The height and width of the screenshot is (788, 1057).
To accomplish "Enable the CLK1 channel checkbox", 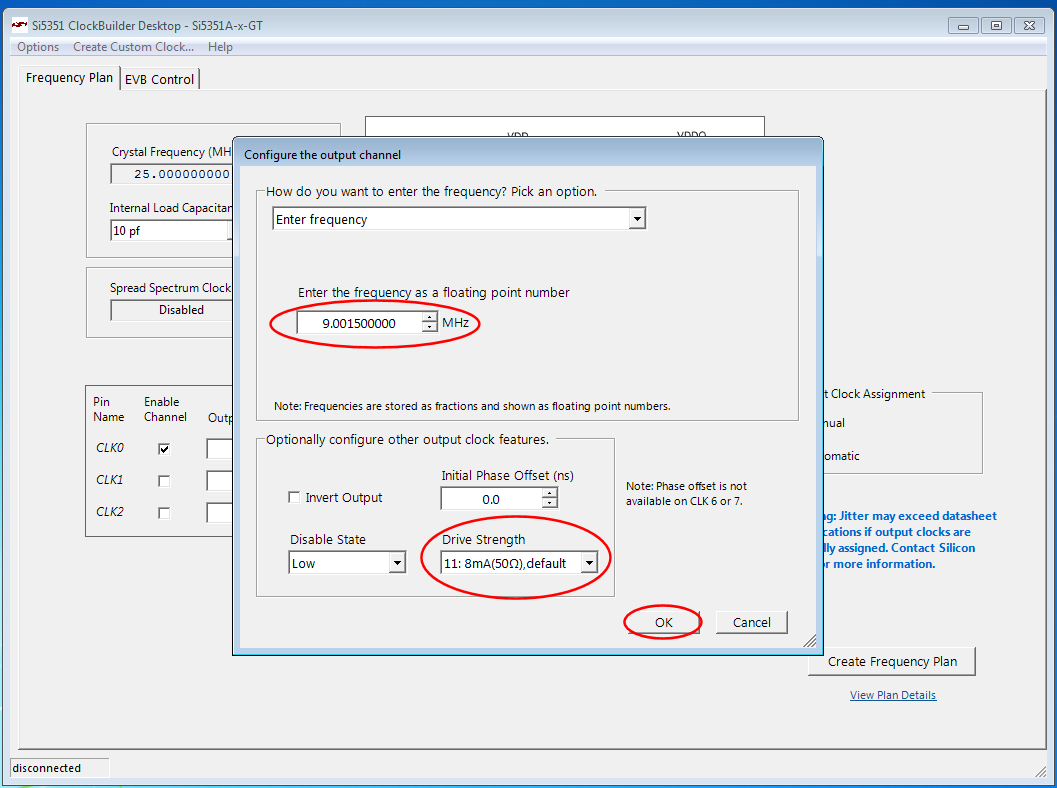I will (164, 481).
